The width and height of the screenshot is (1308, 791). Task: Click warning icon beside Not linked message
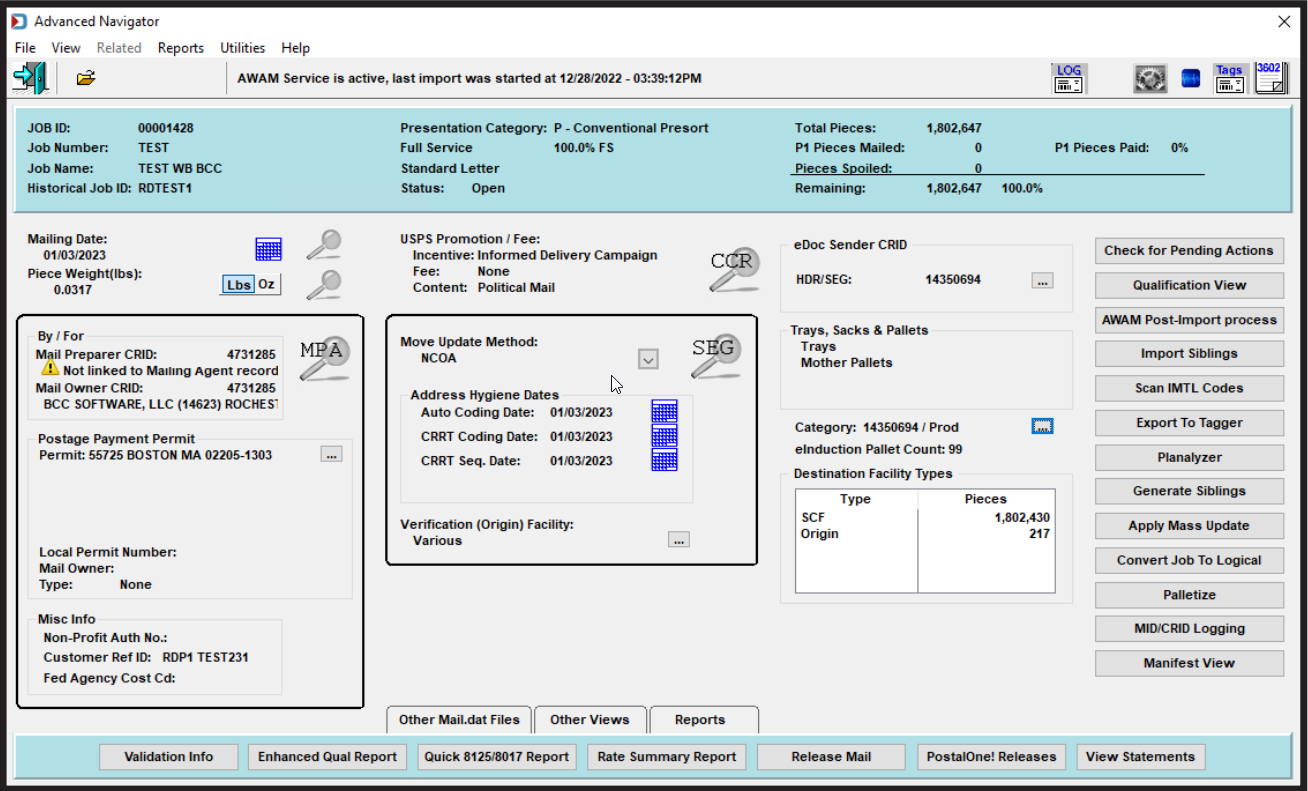click(x=50, y=370)
